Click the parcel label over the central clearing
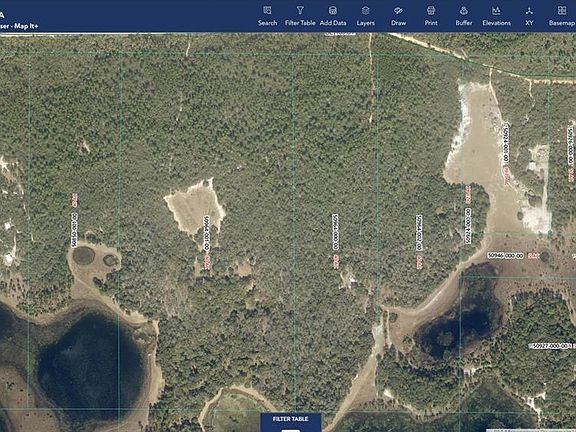The width and height of the screenshot is (576, 432). click(x=206, y=233)
